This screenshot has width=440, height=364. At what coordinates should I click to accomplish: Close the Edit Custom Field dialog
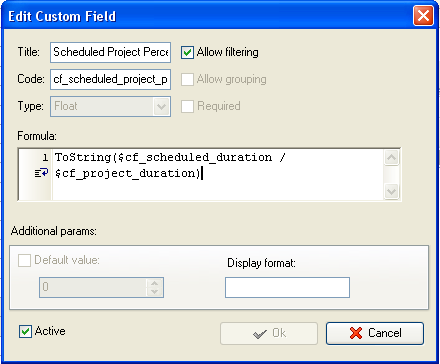coord(423,16)
